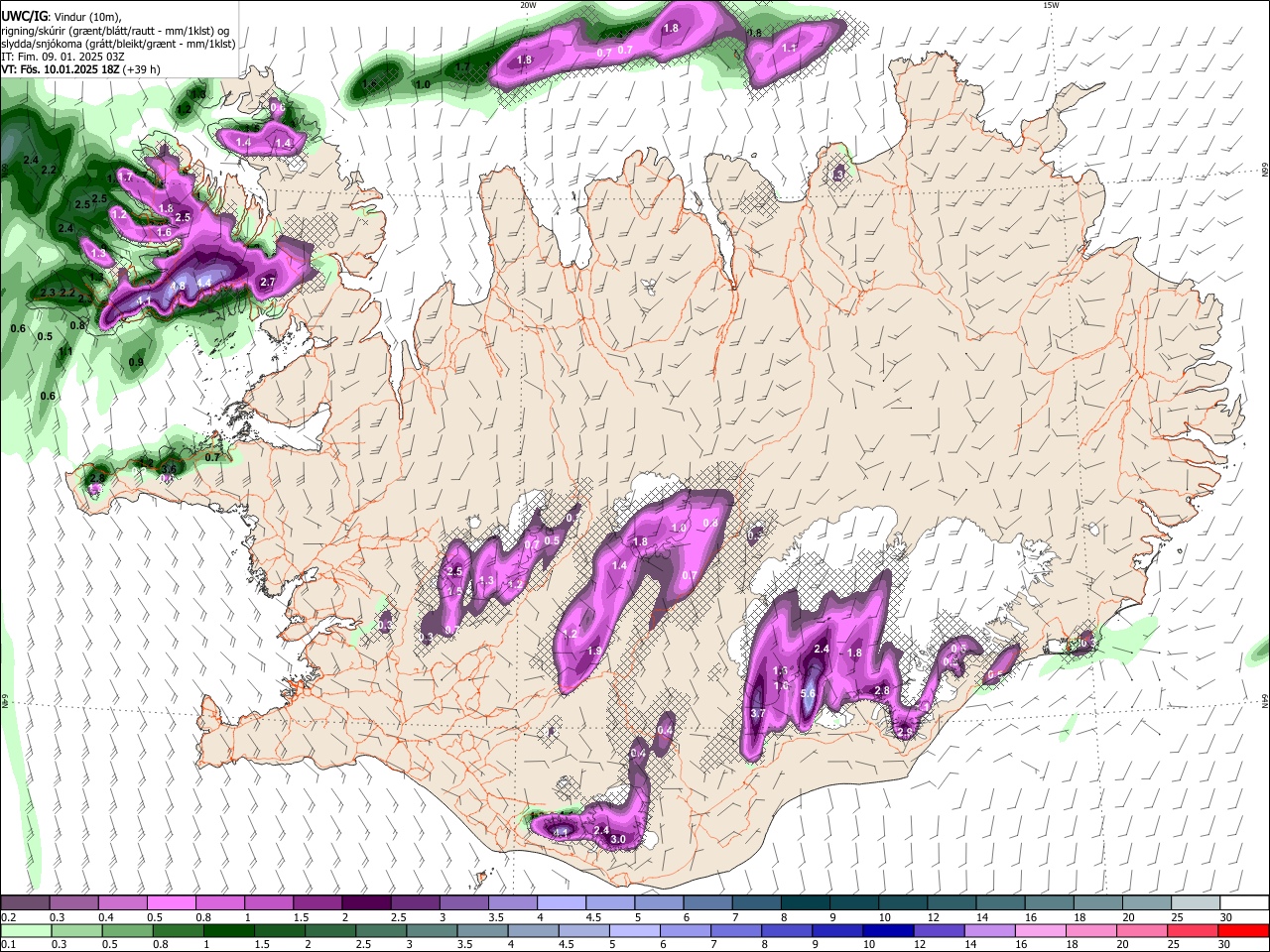Click the 0.1 label under the lower legend
Screen dimensions: 1270x952
[7, 945]
